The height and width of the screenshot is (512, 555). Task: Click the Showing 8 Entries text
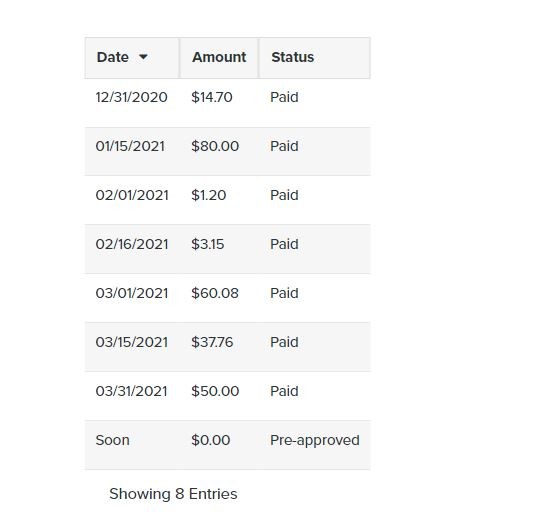[x=173, y=494]
